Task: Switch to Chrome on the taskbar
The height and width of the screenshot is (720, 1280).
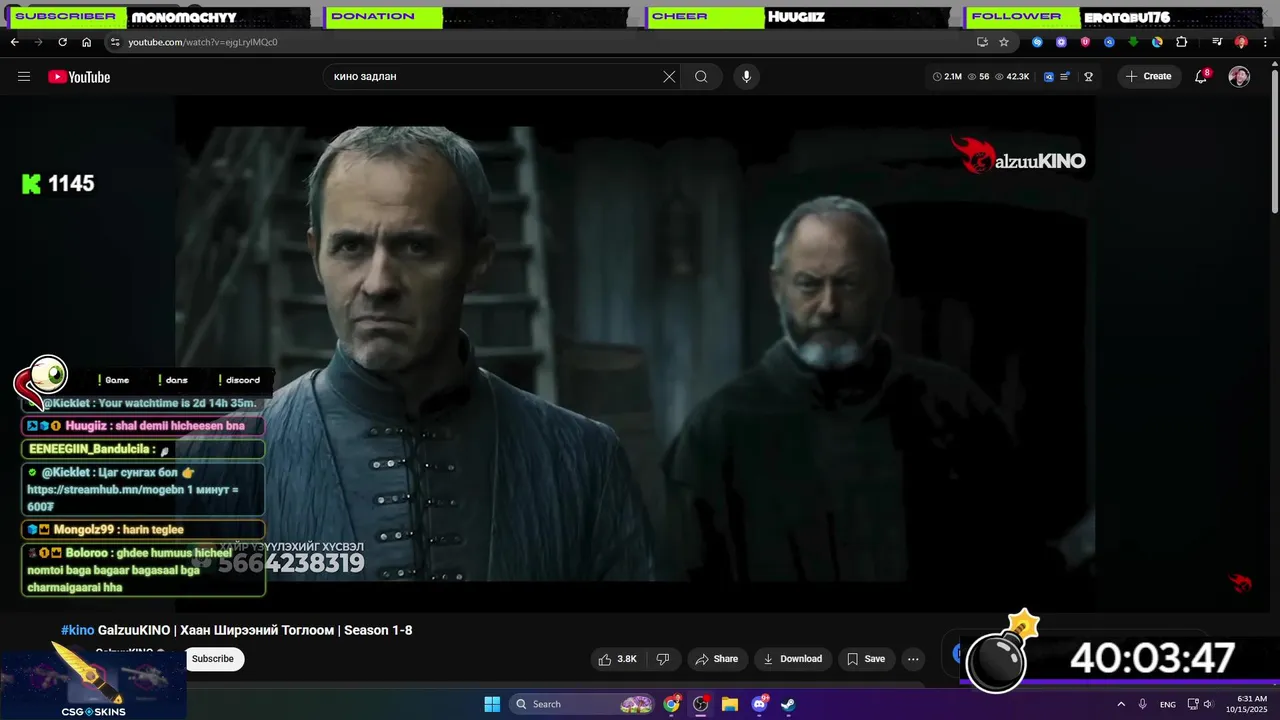Action: pyautogui.click(x=672, y=704)
